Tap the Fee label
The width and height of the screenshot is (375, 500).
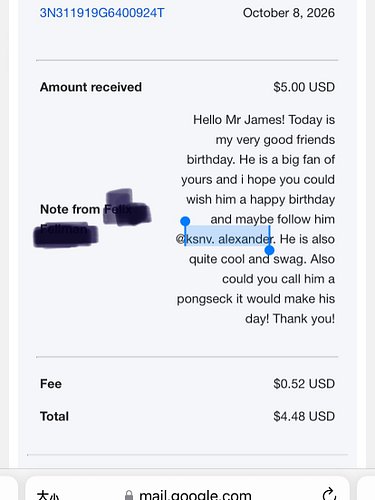(51, 384)
